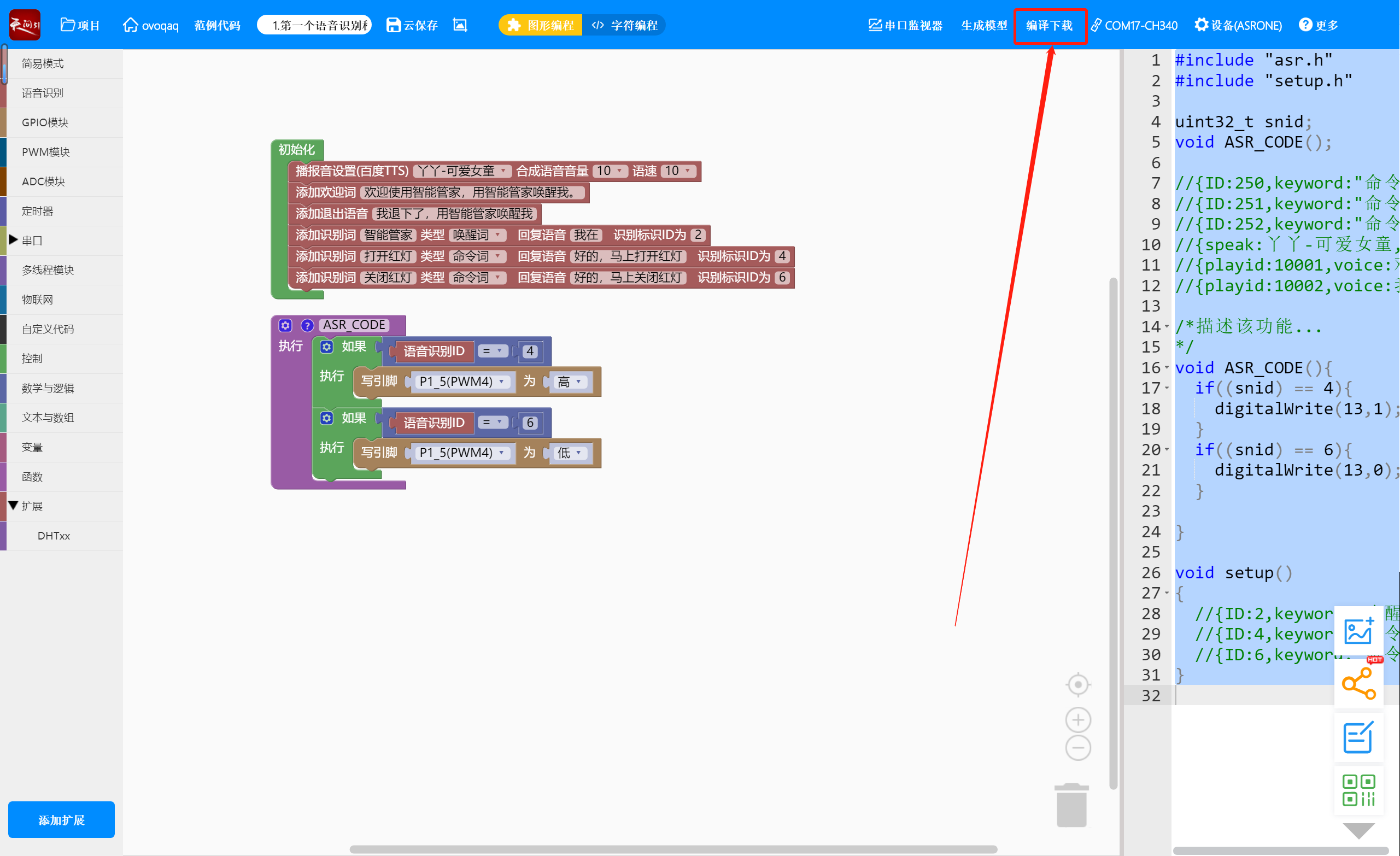Center the workspace with crosshair icon
This screenshot has height=856, width=1400.
point(1078,684)
